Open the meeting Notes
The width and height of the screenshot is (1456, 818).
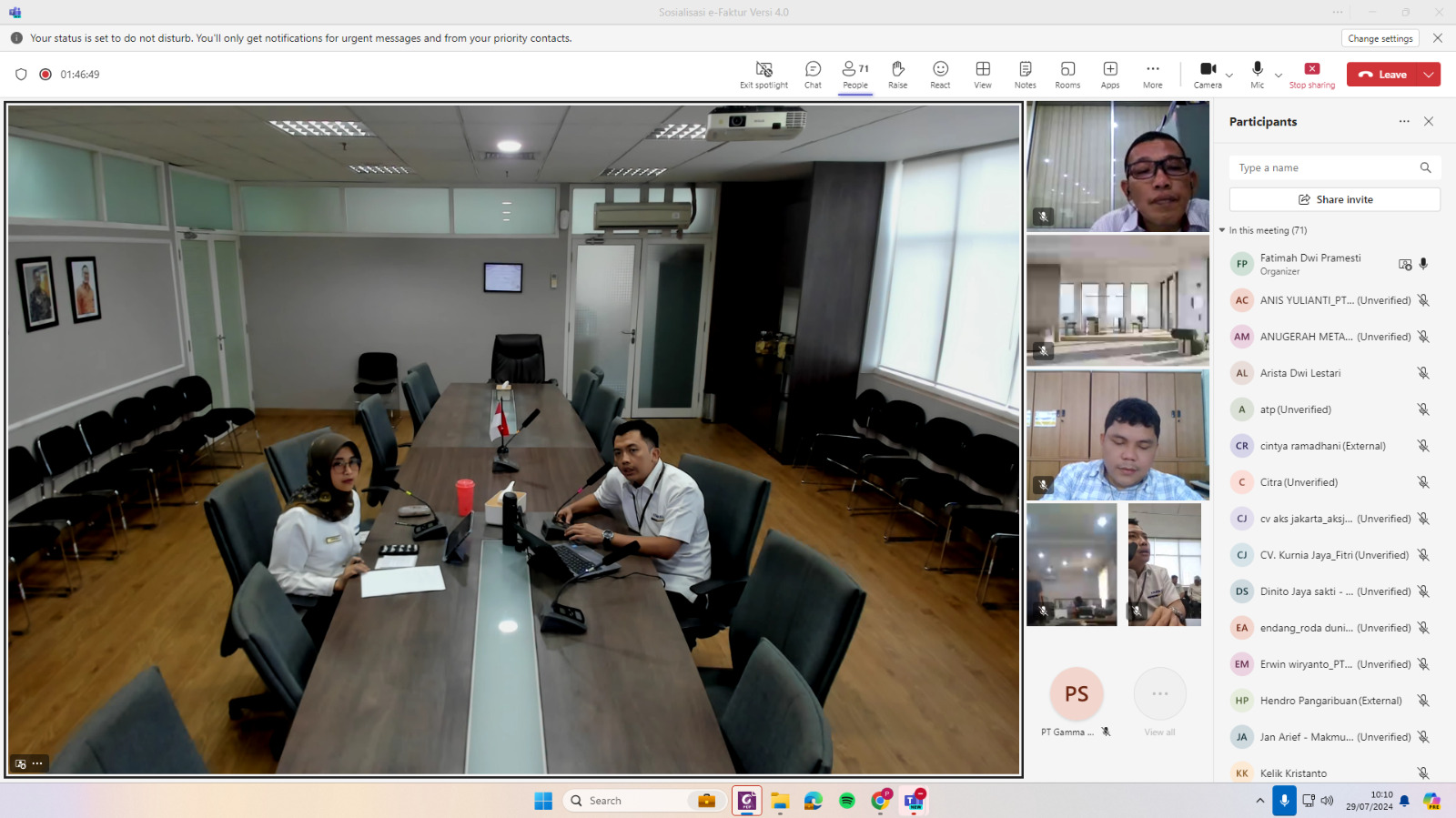[x=1025, y=74]
